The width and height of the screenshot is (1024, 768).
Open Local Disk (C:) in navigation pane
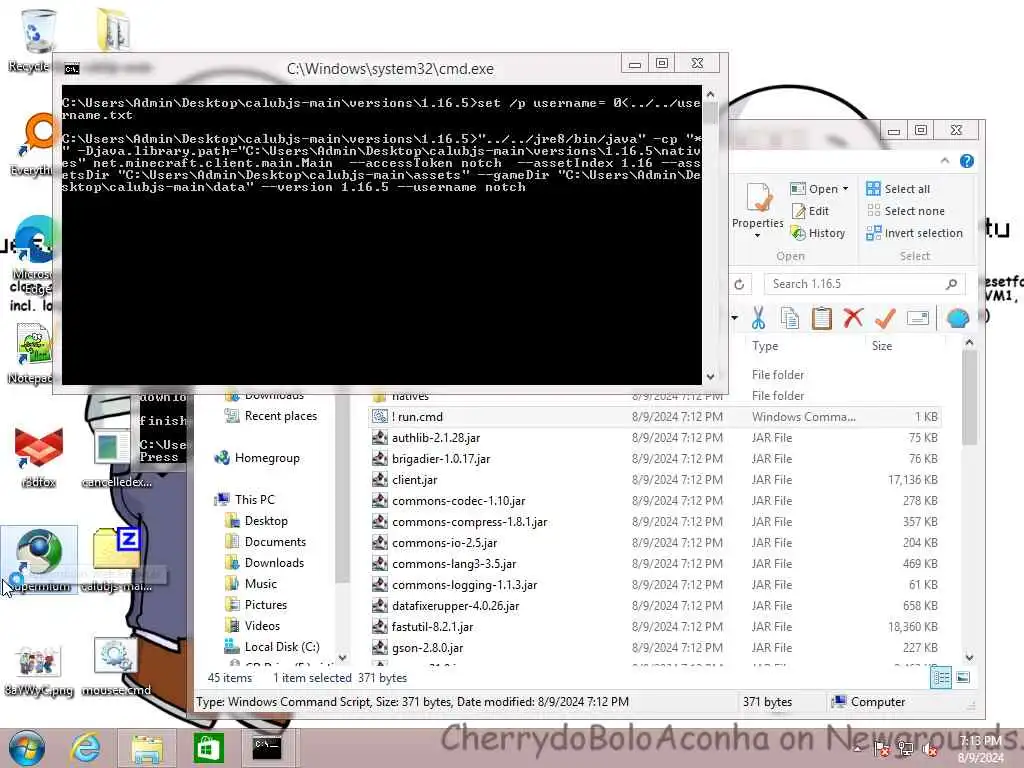pos(272,647)
